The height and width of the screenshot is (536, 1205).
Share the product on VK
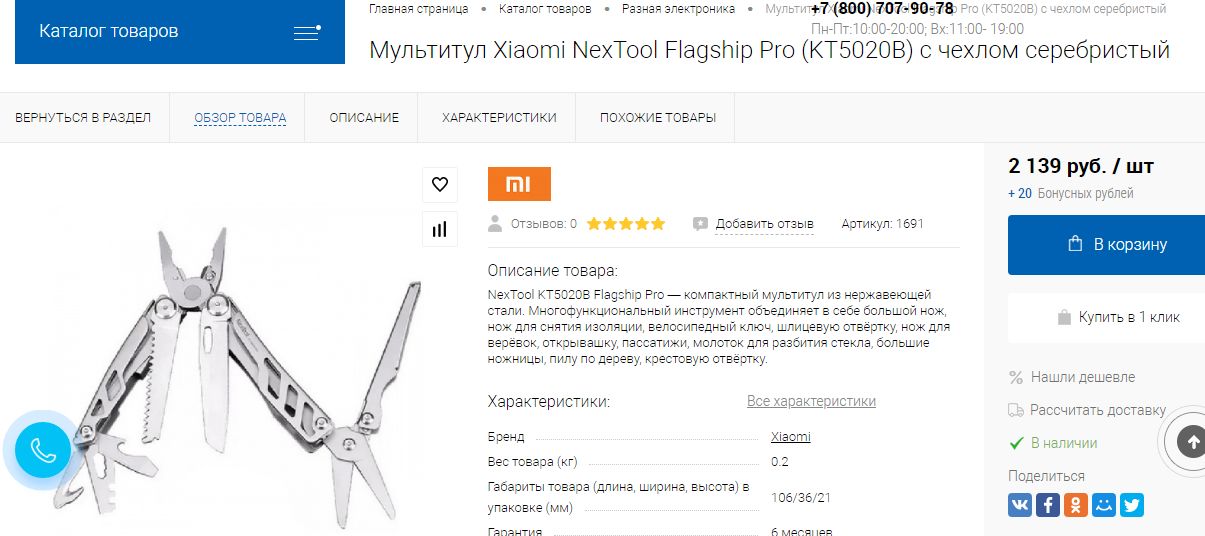(x=1020, y=505)
